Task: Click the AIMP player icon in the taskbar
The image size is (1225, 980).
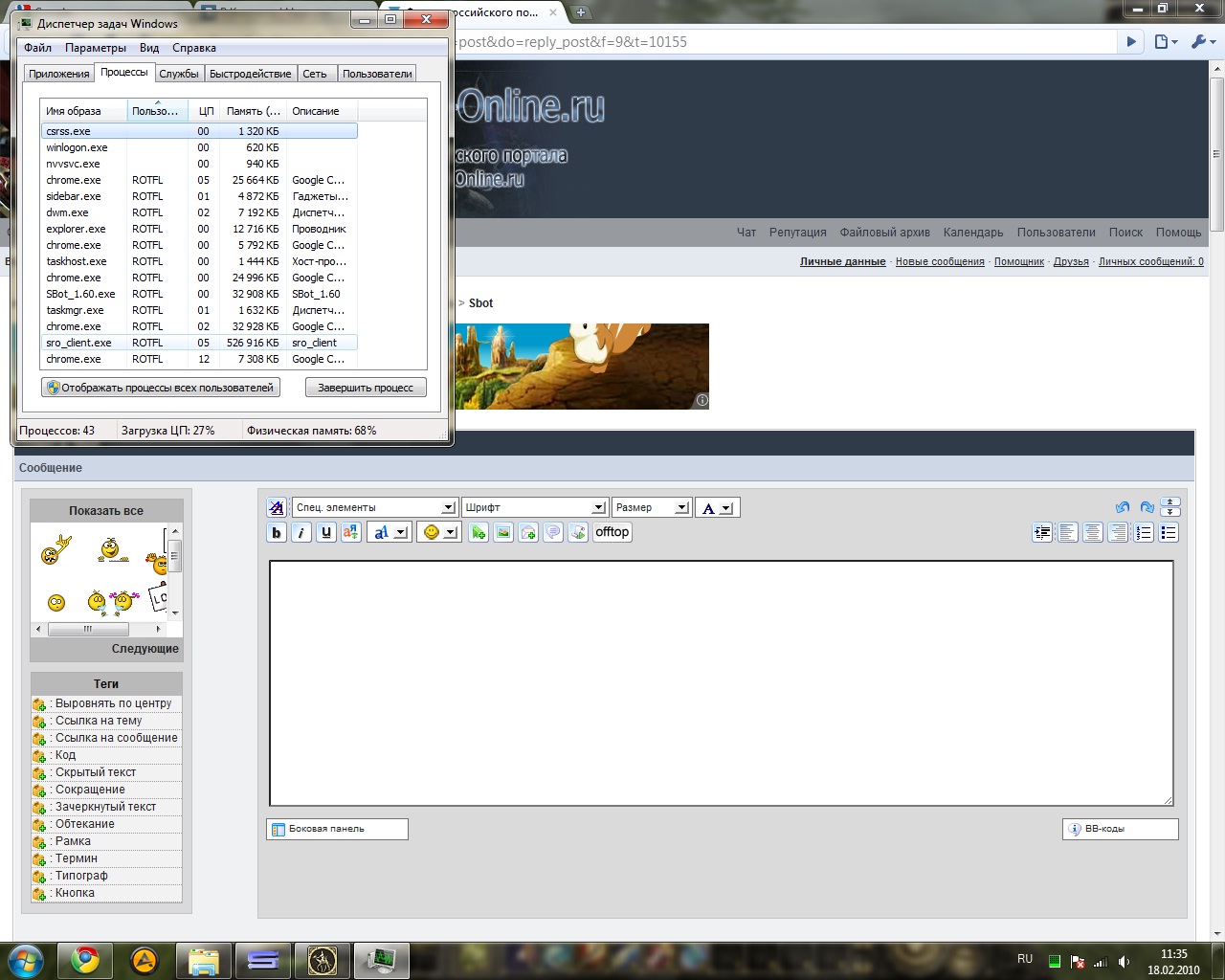Action: (145, 960)
